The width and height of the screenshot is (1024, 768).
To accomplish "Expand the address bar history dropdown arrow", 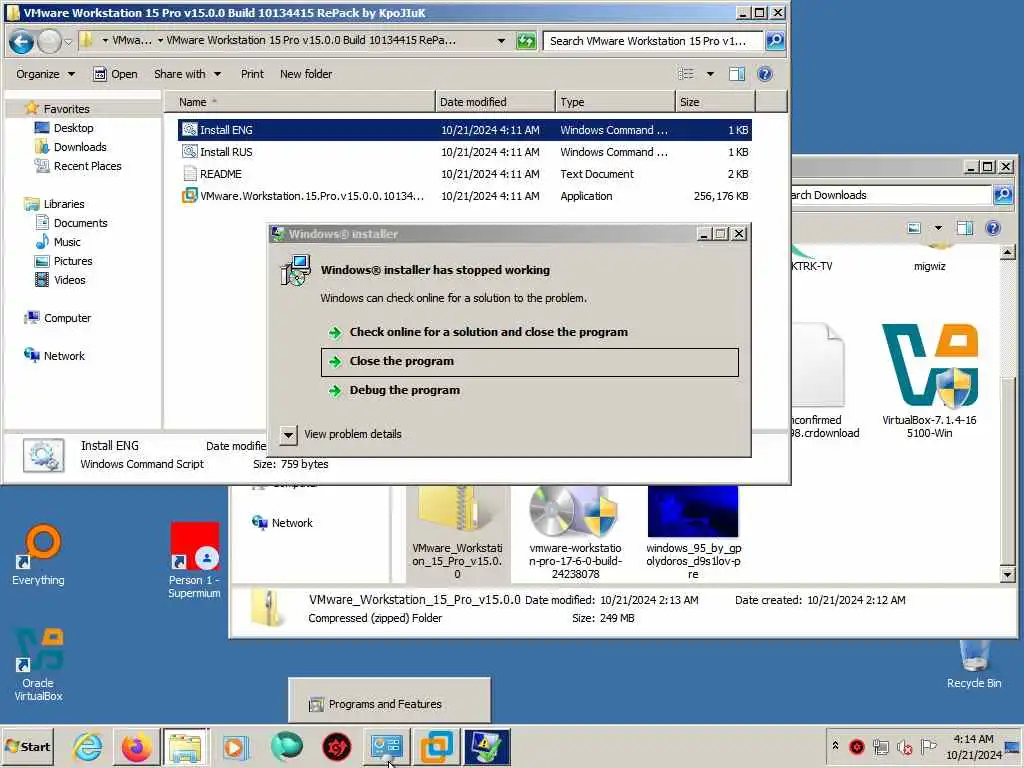I will (501, 41).
